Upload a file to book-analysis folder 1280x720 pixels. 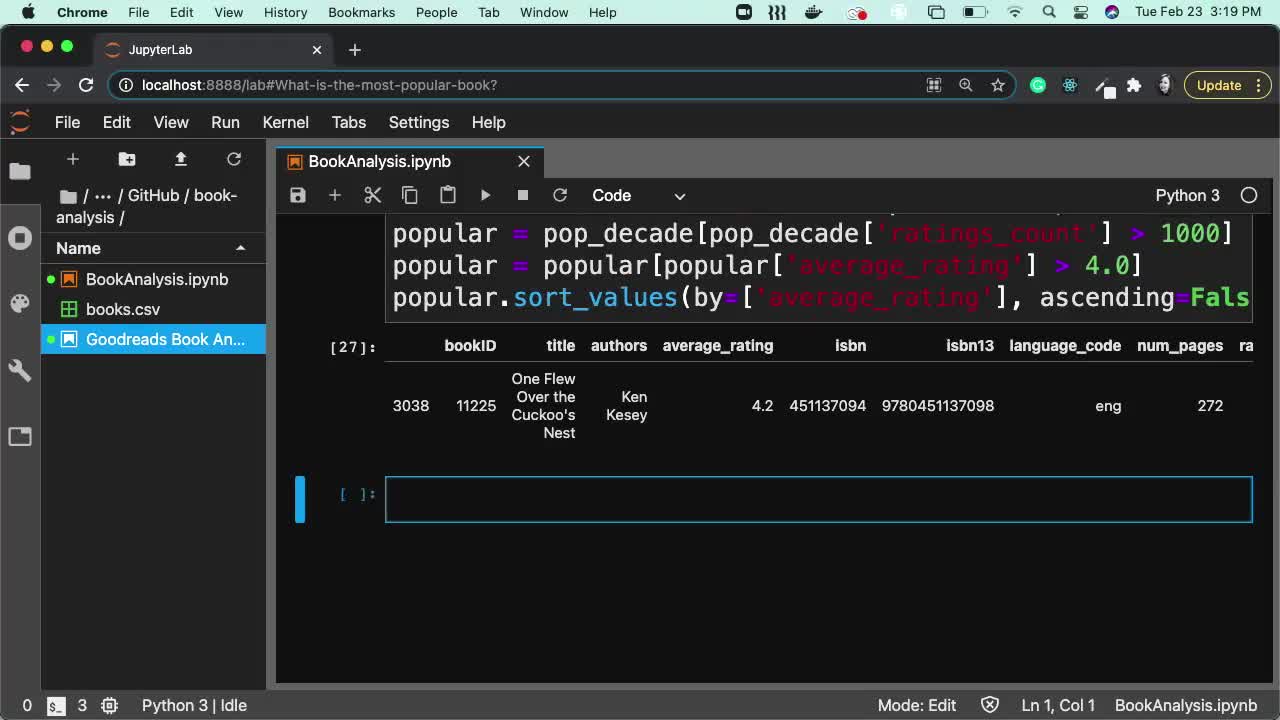(180, 158)
